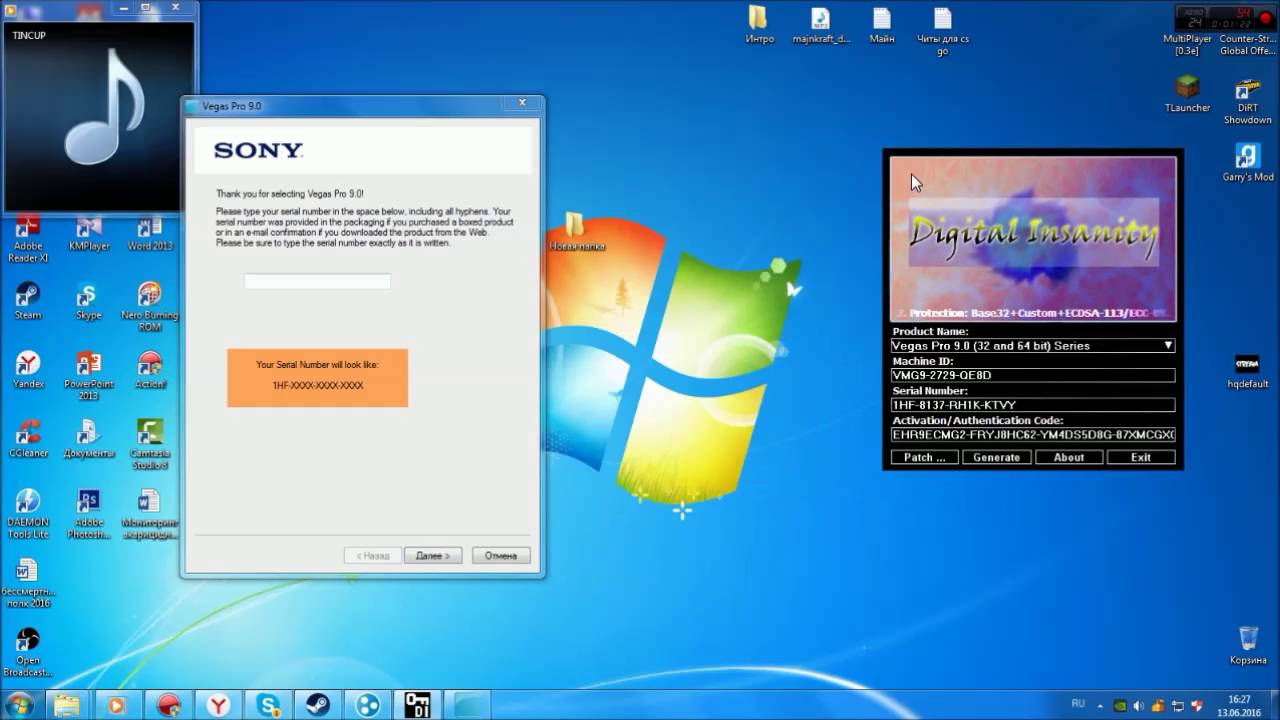Select the Adobe Photoshop desktop shortcut

tap(89, 514)
